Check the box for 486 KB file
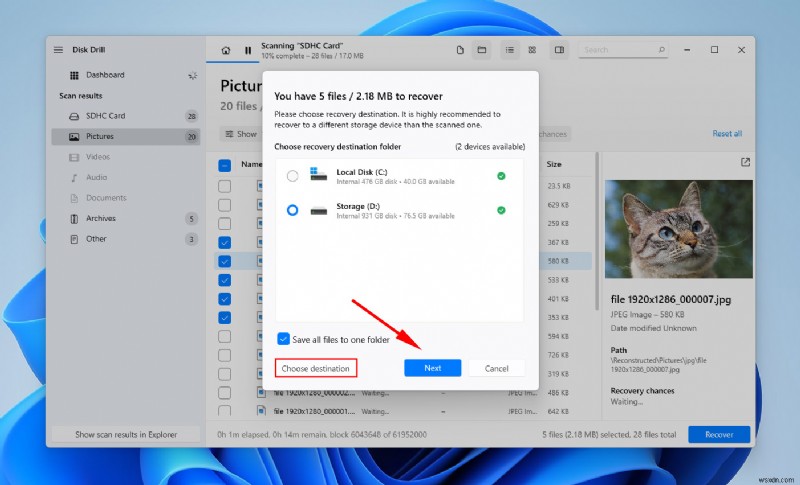This screenshot has width=800, height=485. [x=224, y=393]
